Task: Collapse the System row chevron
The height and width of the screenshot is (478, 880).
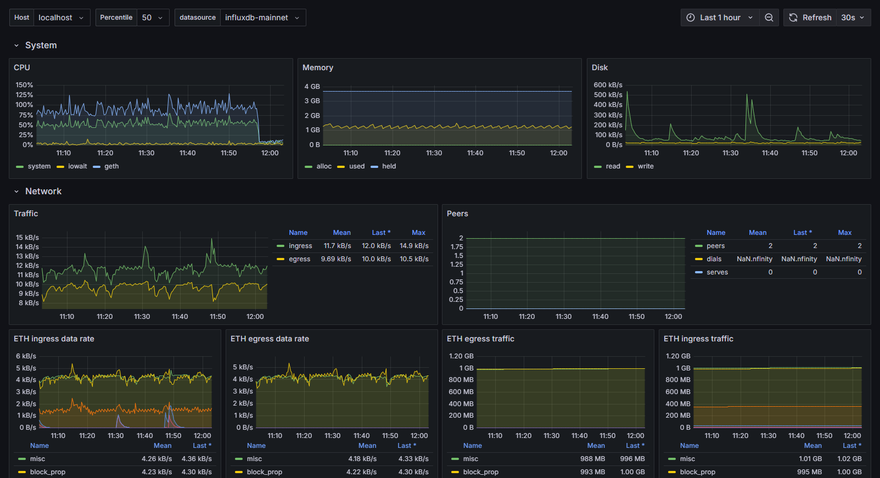Action: (17, 46)
